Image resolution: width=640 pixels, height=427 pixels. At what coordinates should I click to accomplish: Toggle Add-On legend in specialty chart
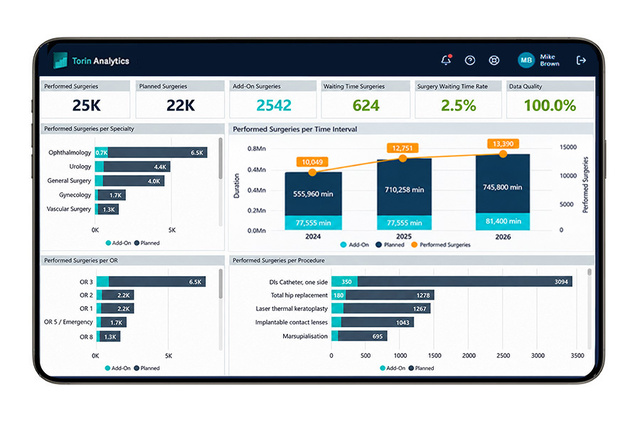118,243
